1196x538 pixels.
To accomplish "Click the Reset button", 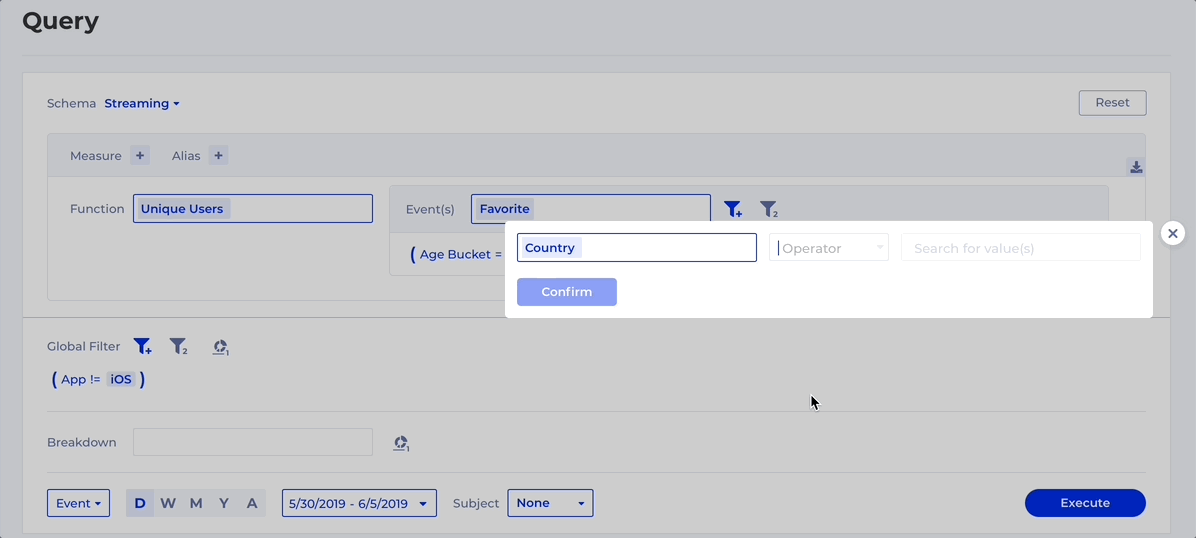I will (x=1112, y=103).
